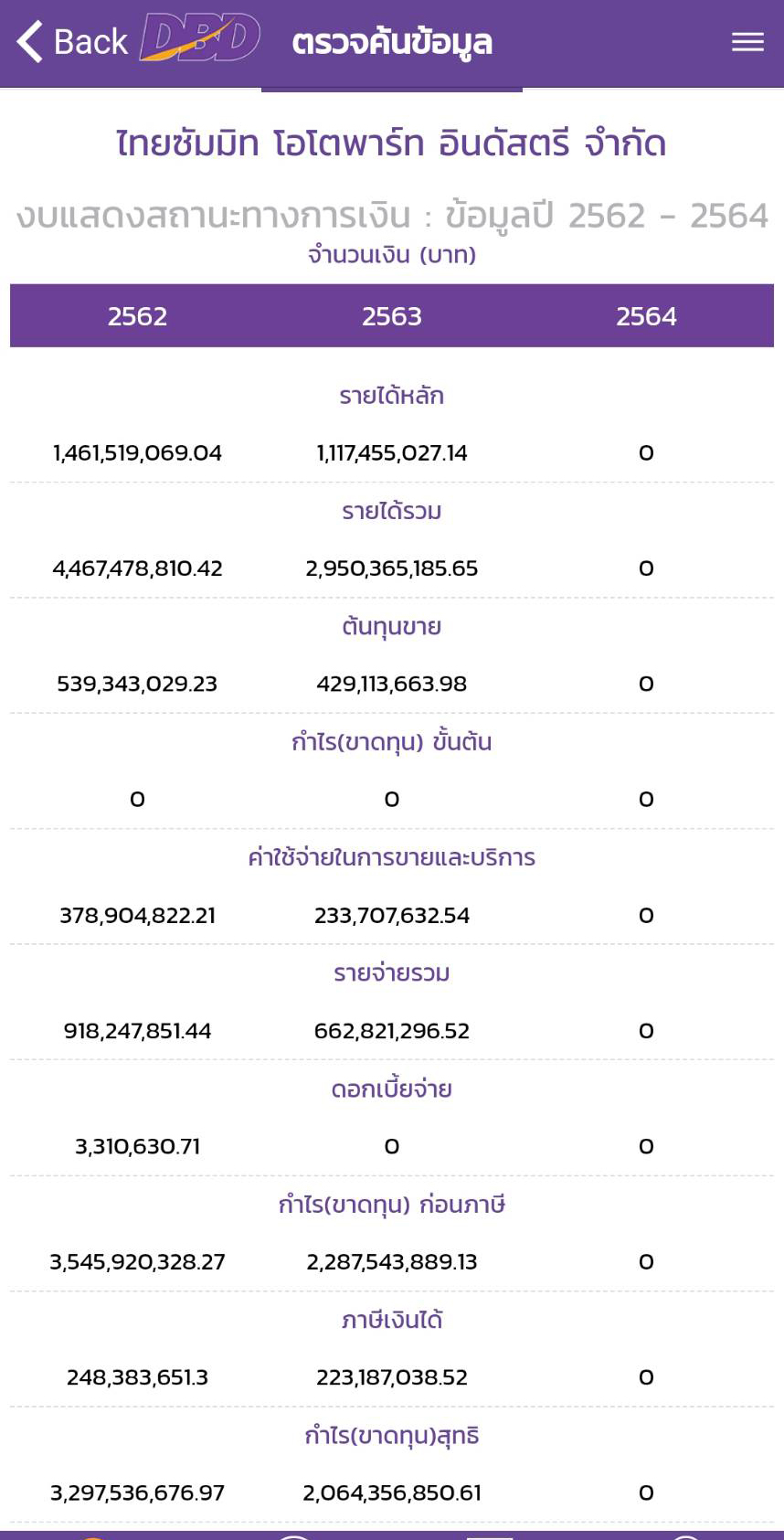784x1540 pixels.
Task: Tap the ต้นทุนขาย row label
Action: tap(392, 627)
